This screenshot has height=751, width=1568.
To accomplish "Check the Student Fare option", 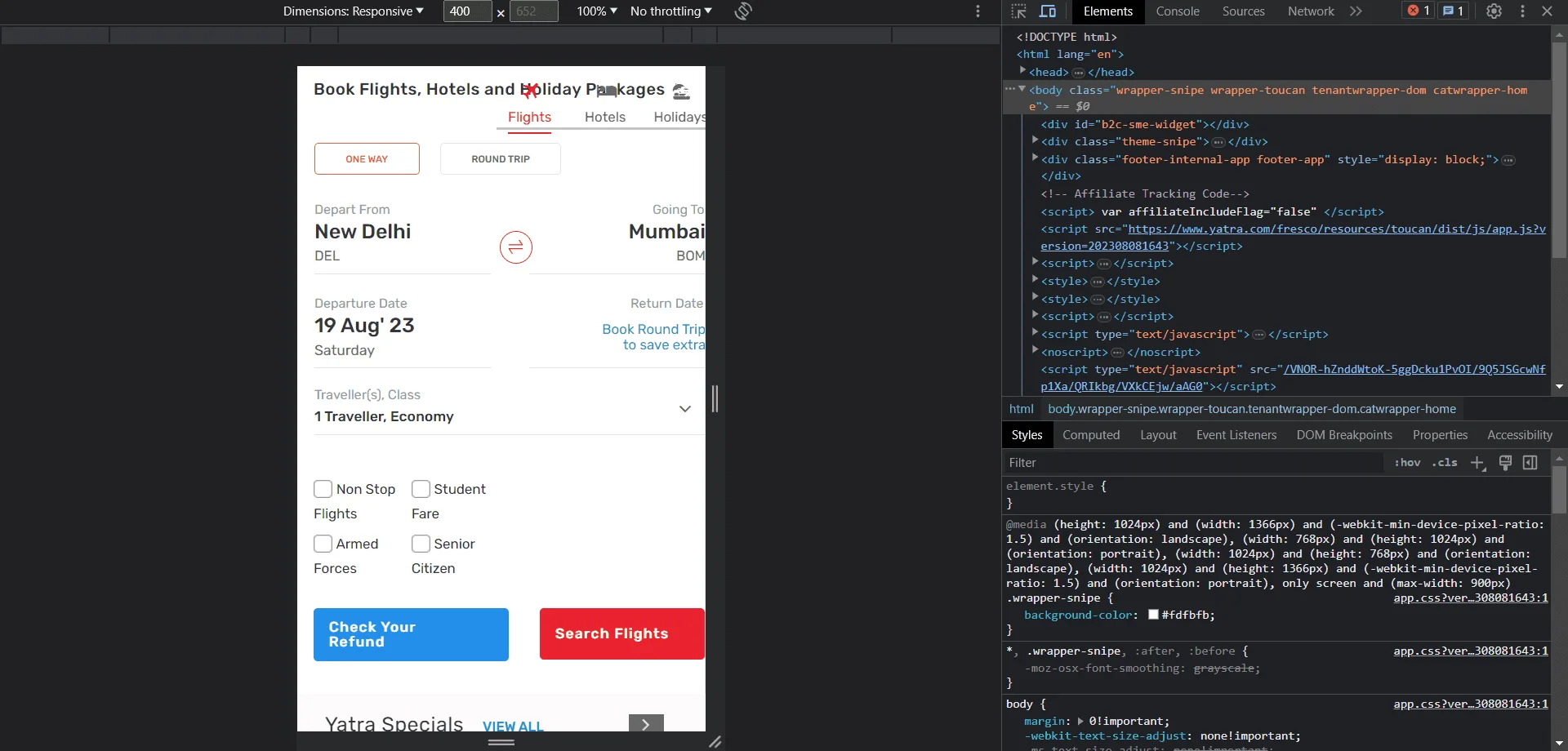I will tap(421, 489).
